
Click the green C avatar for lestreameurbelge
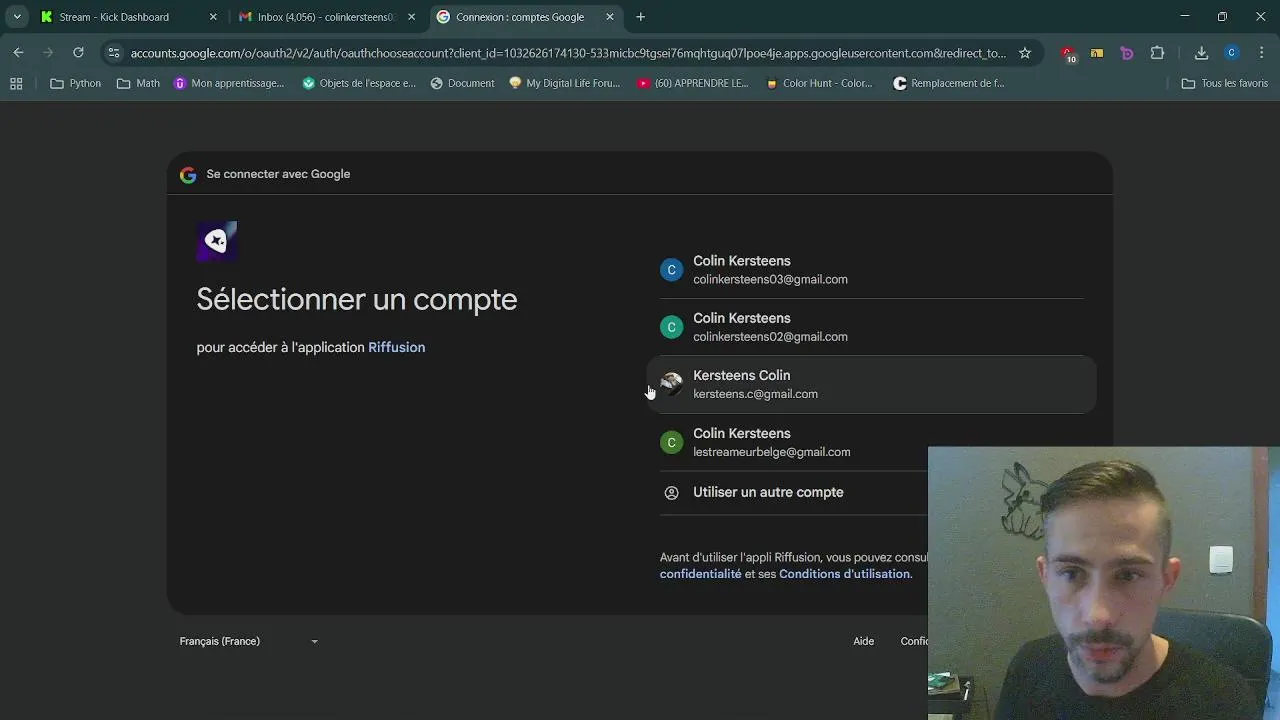point(672,442)
